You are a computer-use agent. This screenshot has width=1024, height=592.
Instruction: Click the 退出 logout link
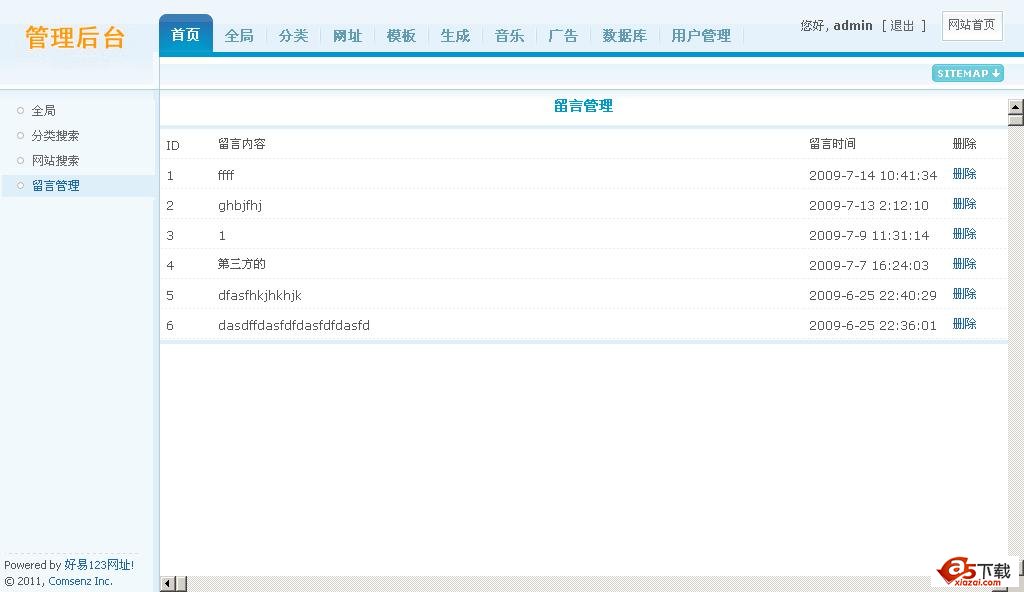pyautogui.click(x=902, y=26)
